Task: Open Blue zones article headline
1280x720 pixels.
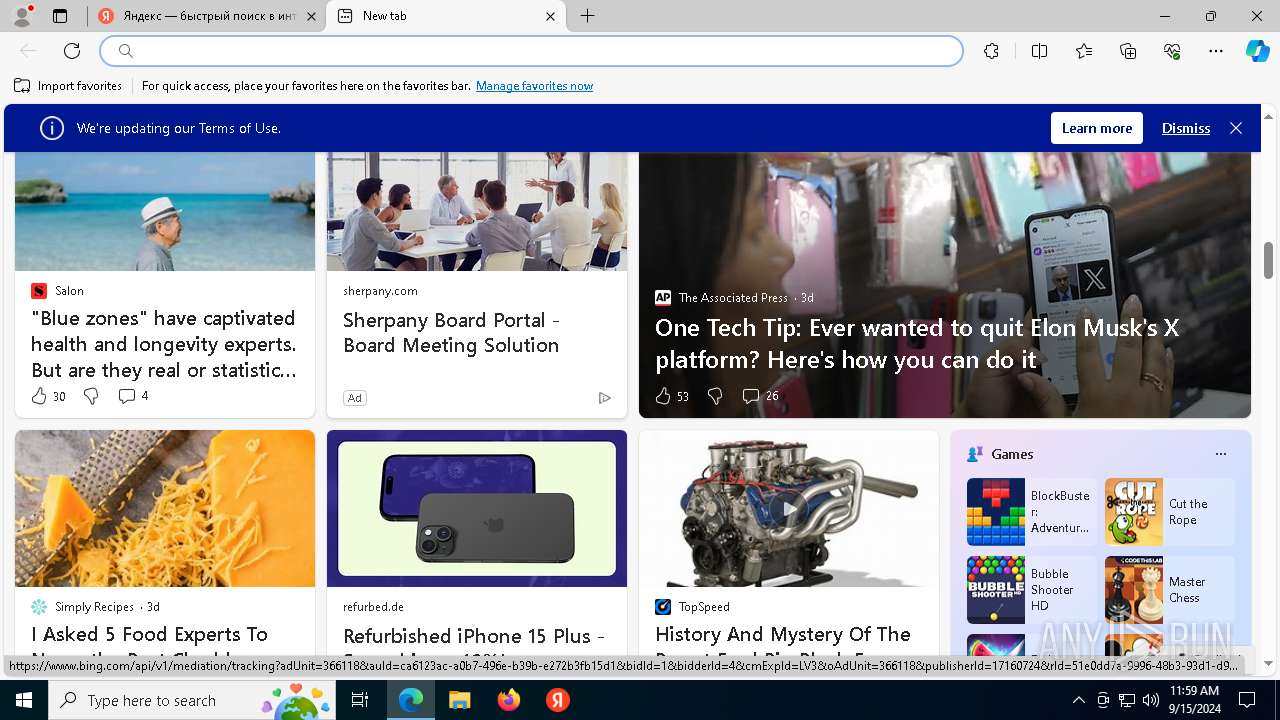Action: pyautogui.click(x=164, y=344)
